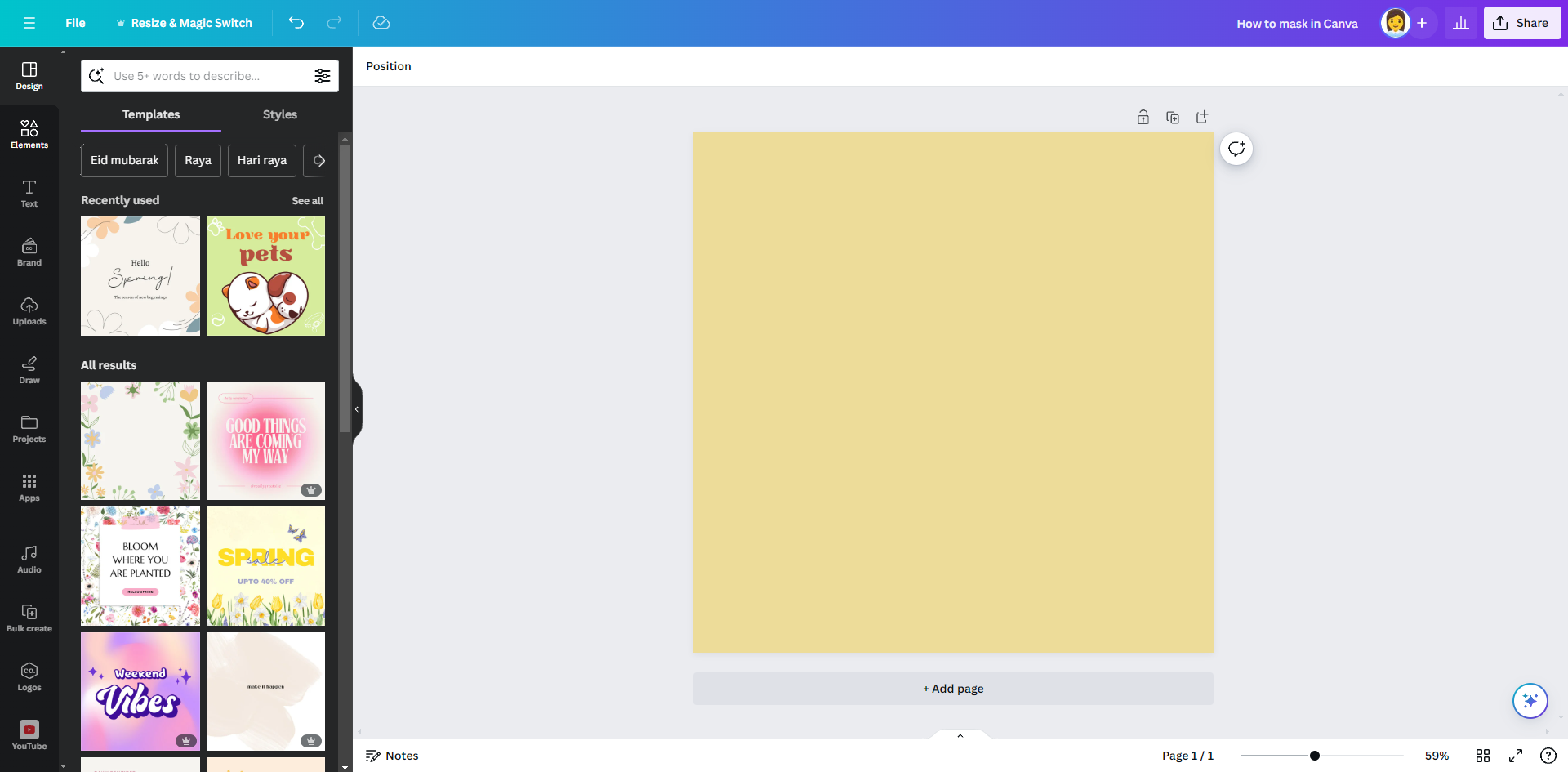This screenshot has height=772, width=1568.
Task: Open the Draw sidebar panel
Action: [x=29, y=370]
